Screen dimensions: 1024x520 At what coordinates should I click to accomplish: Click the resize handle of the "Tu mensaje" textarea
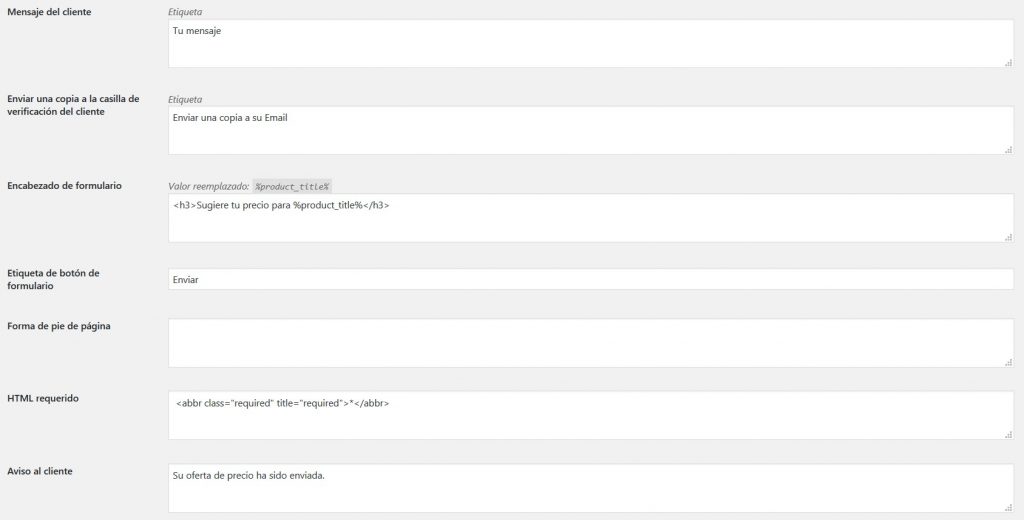click(1008, 62)
